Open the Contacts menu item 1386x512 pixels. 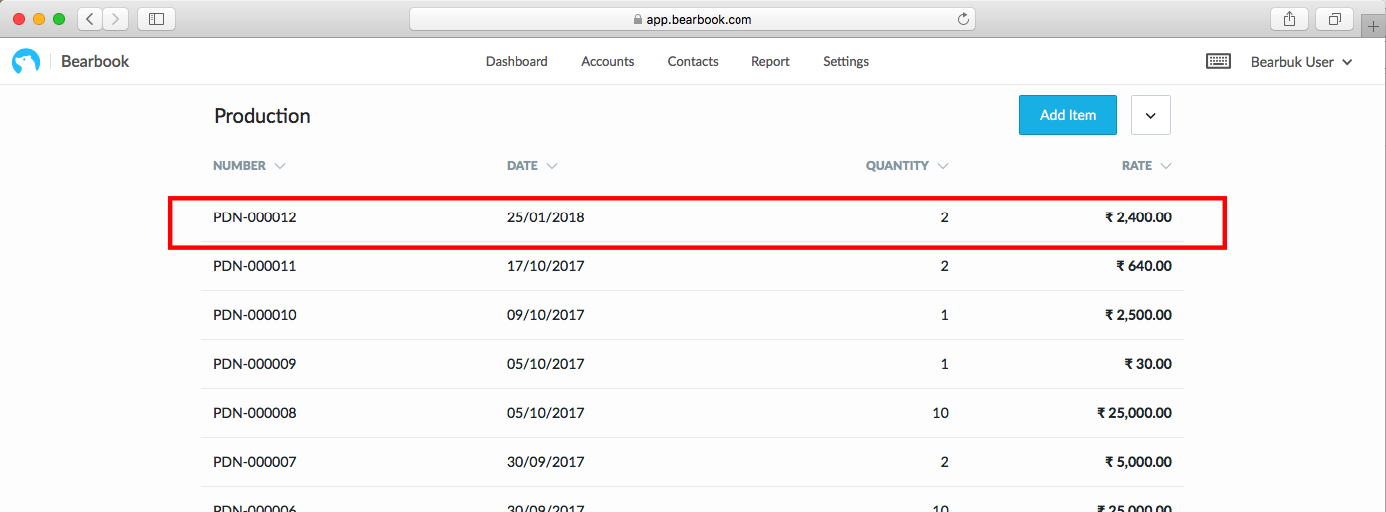693,62
